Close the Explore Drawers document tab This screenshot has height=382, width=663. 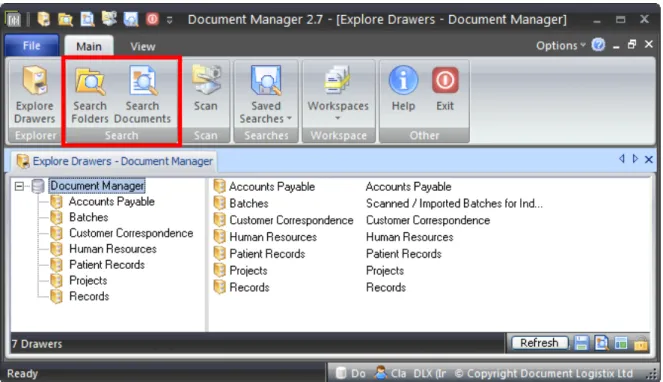(649, 159)
